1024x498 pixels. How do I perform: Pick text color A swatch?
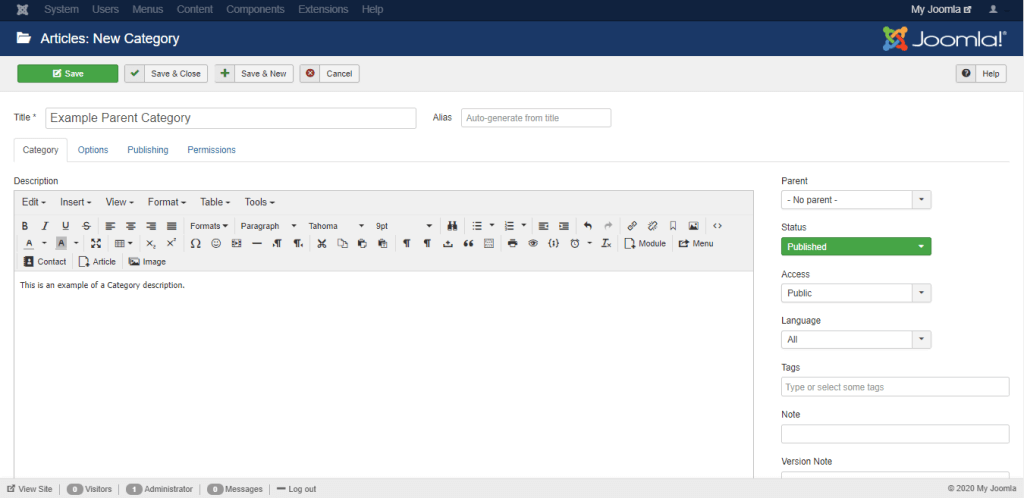[29, 243]
